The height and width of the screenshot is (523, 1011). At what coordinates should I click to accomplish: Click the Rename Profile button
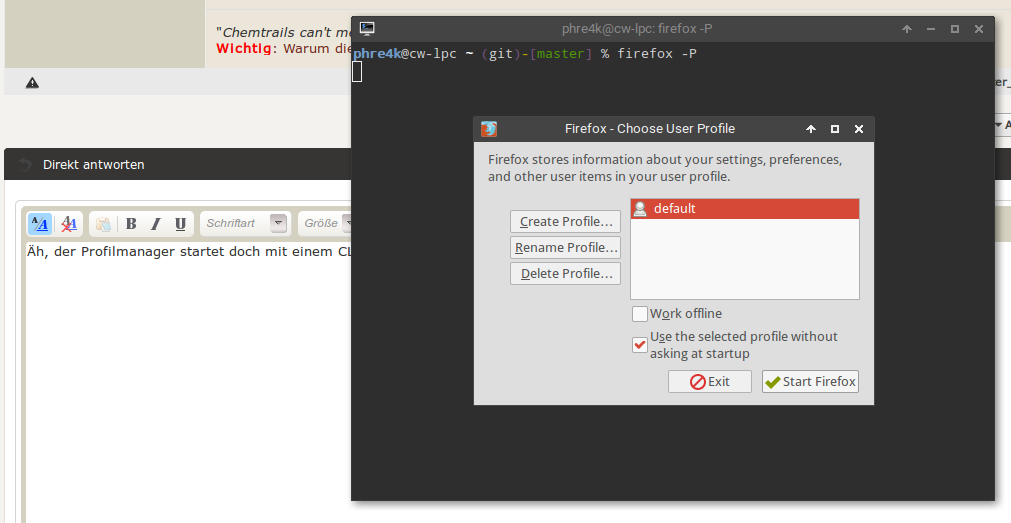click(x=565, y=247)
